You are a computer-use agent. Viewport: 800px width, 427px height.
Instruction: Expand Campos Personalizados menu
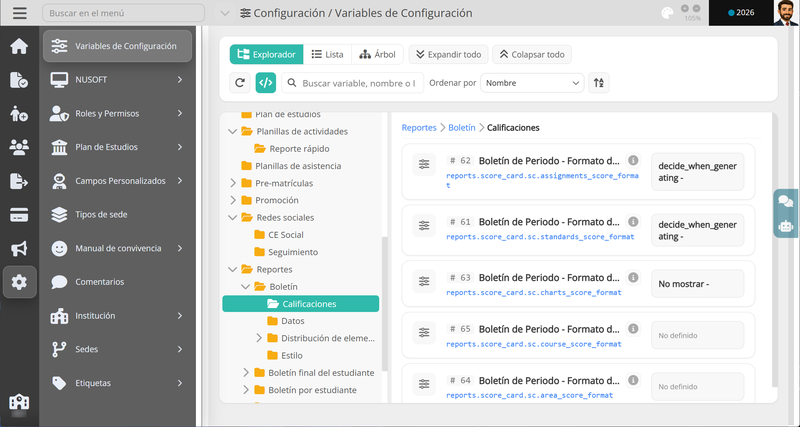pos(117,181)
